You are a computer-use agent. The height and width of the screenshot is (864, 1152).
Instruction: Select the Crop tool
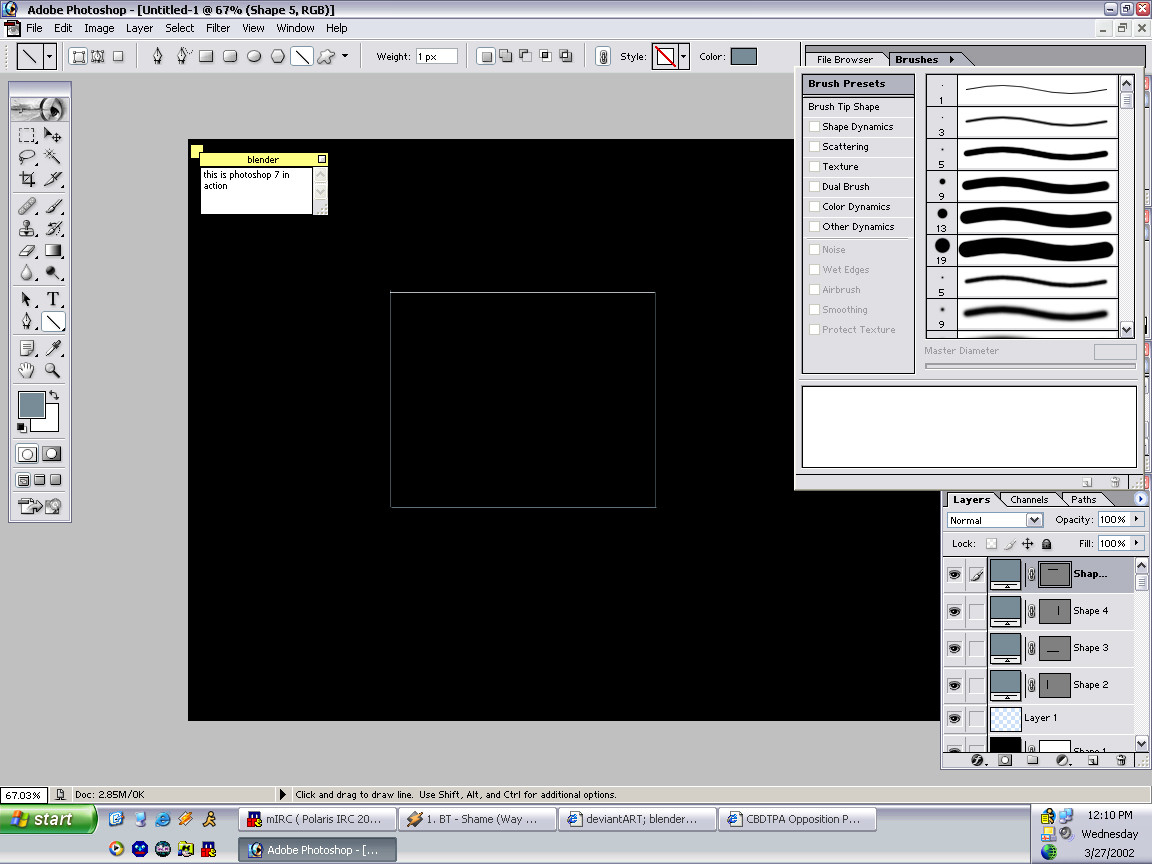27,179
